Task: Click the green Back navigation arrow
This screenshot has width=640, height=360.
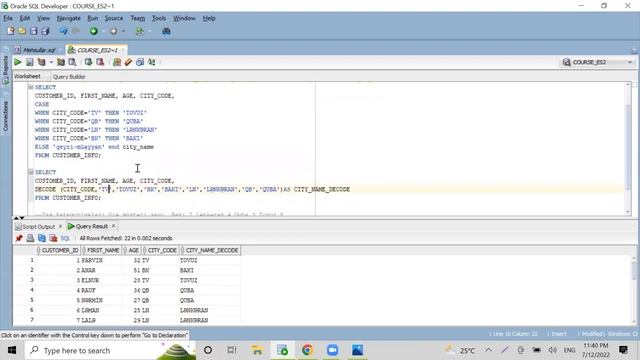Action: [x=94, y=31]
